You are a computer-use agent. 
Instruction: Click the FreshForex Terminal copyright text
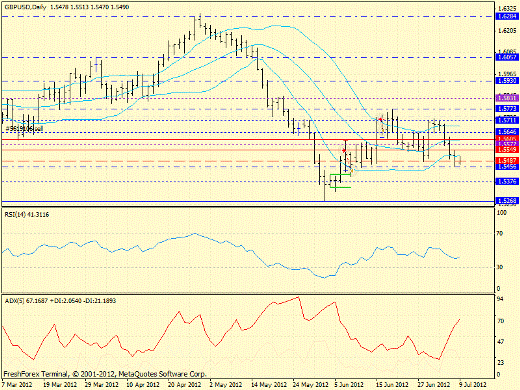105,374
